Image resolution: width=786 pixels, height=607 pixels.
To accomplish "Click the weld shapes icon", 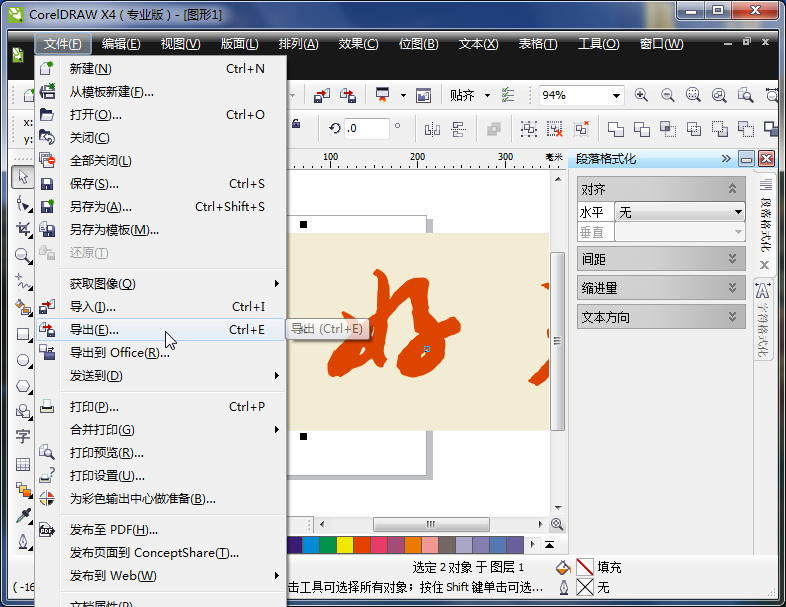I will pos(616,129).
